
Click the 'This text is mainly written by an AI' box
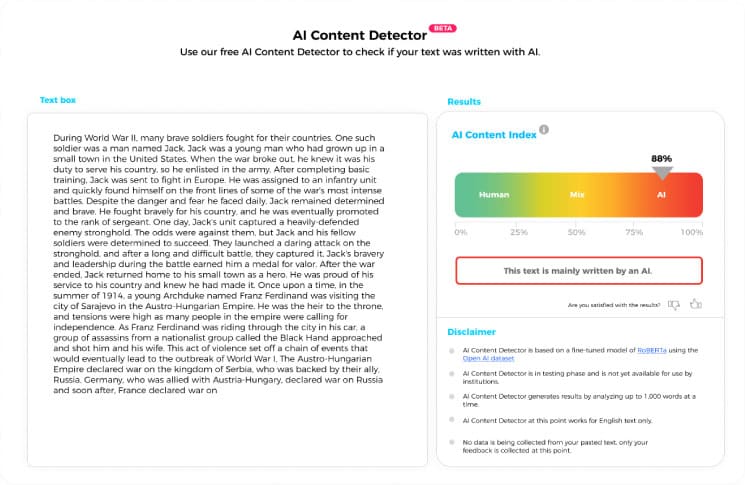[579, 271]
